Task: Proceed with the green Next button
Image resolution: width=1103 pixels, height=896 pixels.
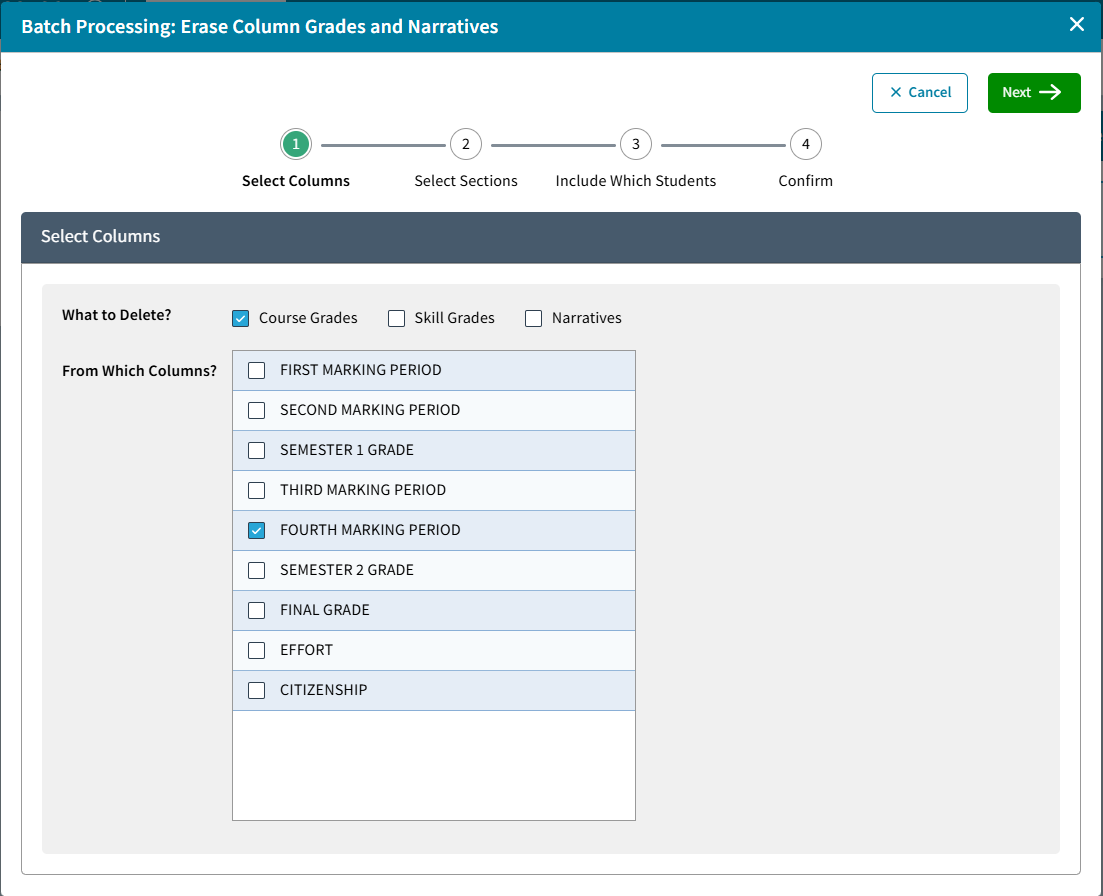Action: 1033,93
